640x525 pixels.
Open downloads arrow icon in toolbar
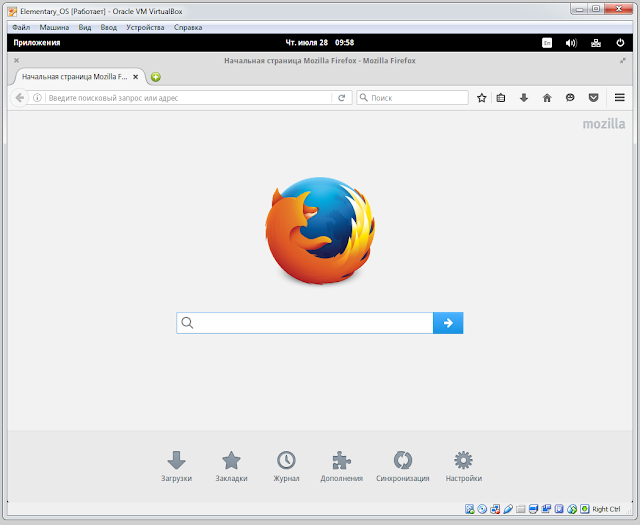tap(524, 98)
